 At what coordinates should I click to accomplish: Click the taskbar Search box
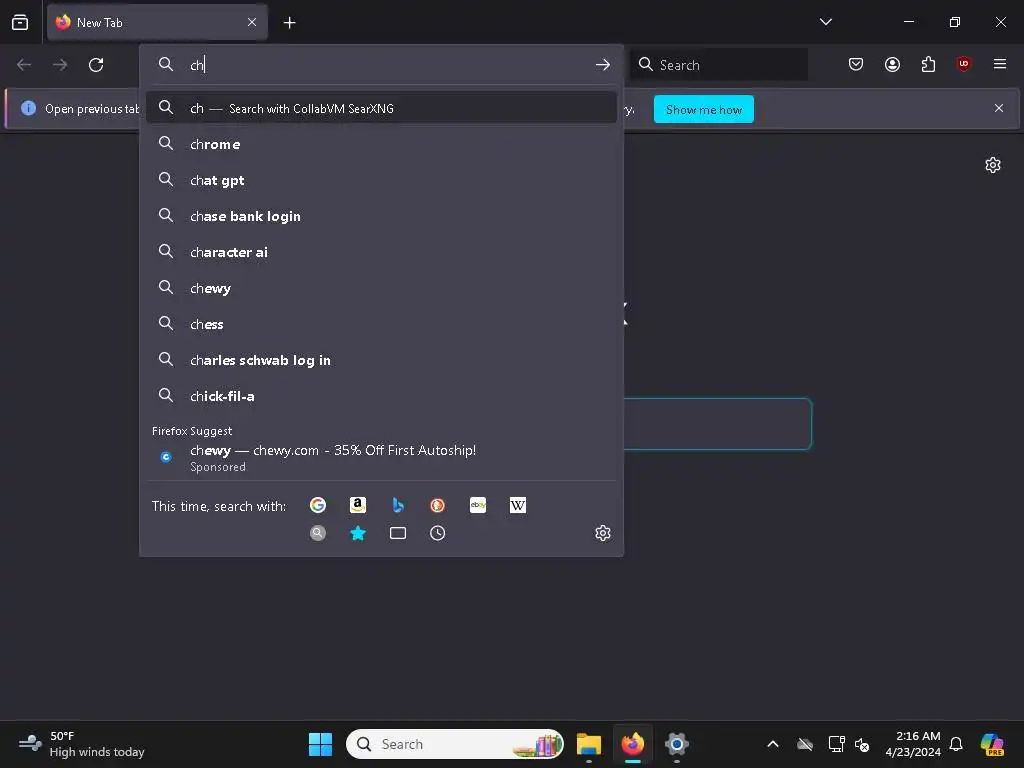(x=455, y=744)
